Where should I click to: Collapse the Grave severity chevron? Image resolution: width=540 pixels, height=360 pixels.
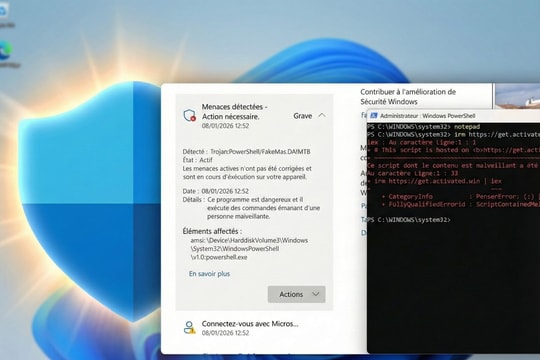(x=322, y=115)
